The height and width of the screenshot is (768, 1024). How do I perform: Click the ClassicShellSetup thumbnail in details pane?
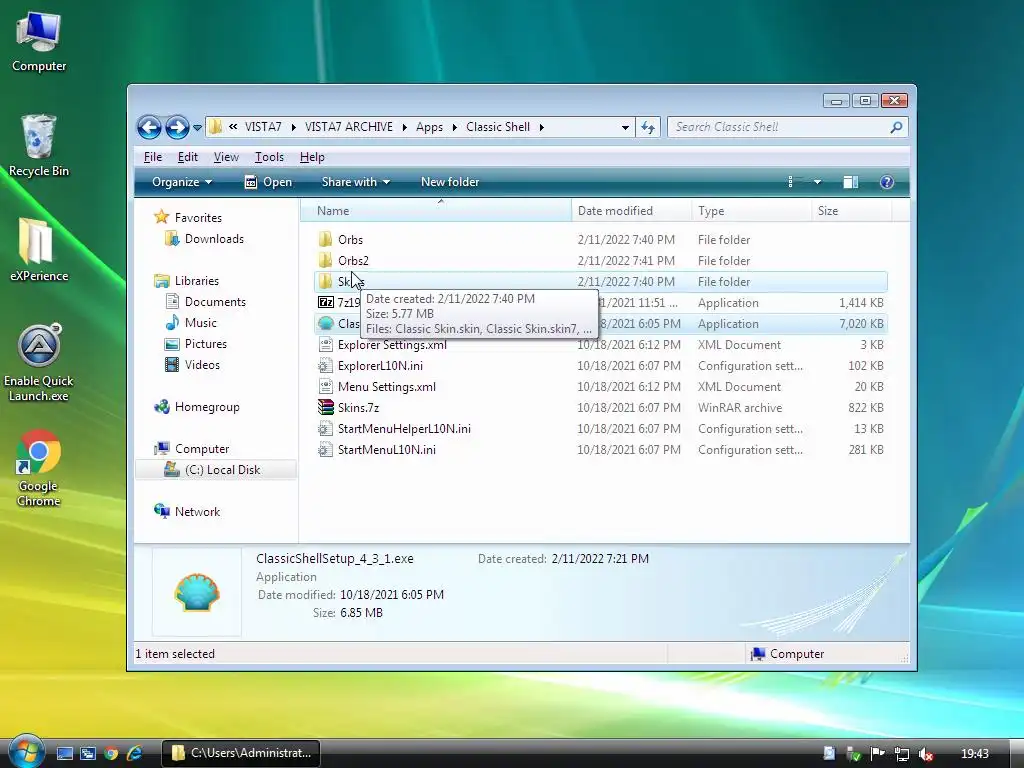point(197,592)
